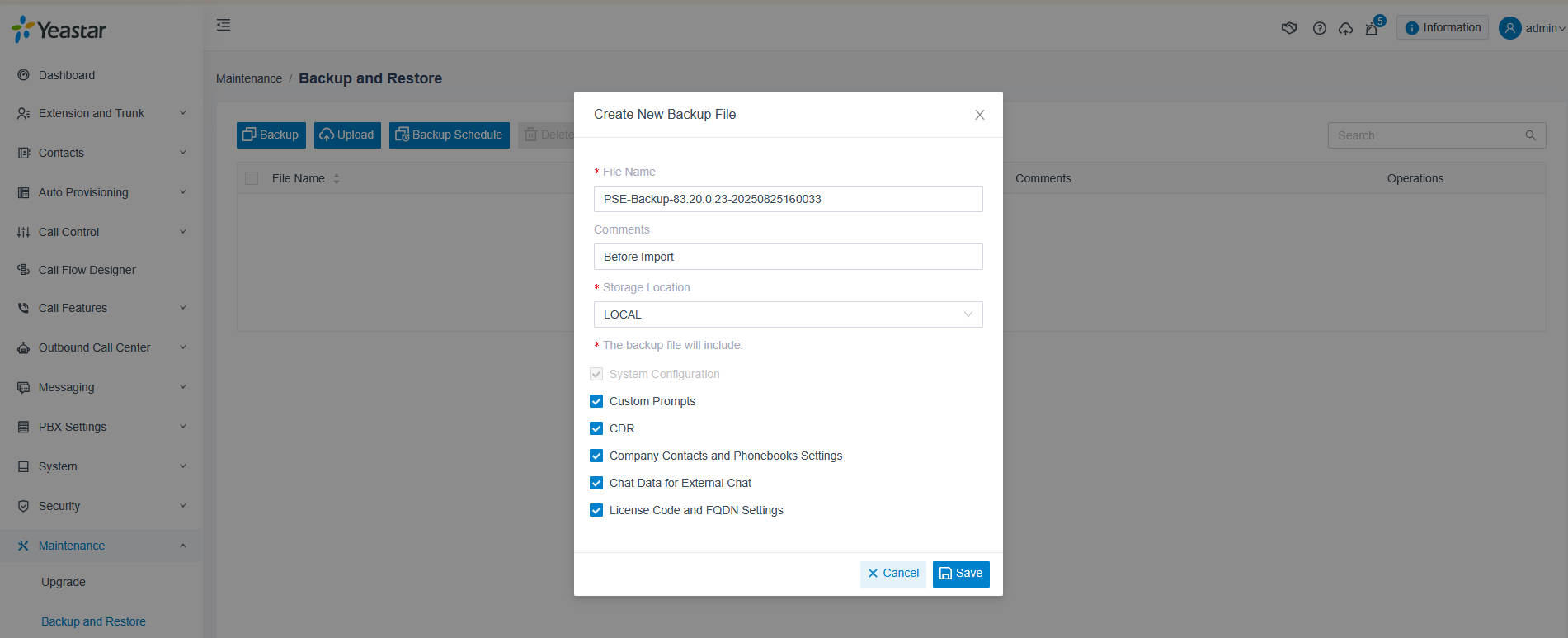Click the Comments input field
The width and height of the screenshot is (1568, 638).
(x=788, y=257)
